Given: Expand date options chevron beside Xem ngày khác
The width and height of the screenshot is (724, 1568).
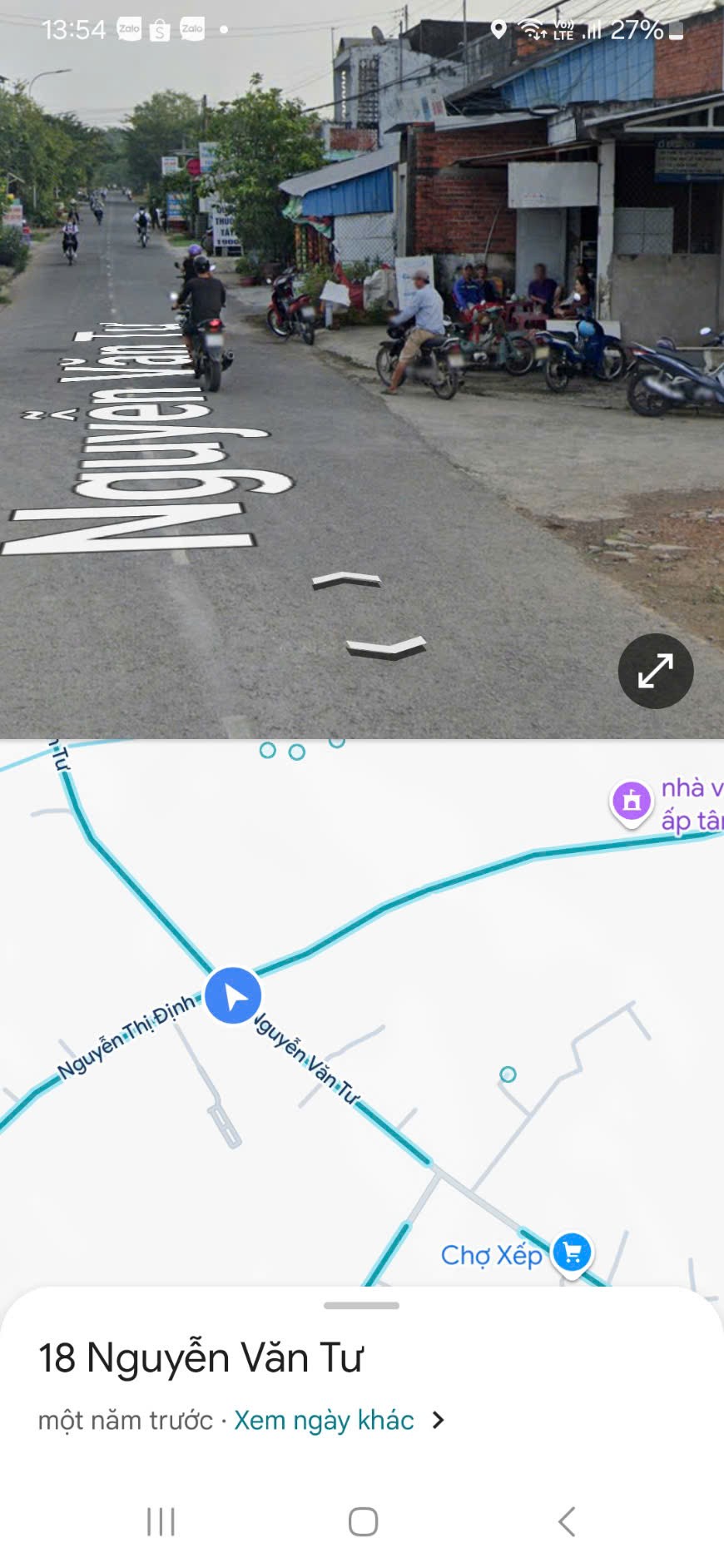Looking at the screenshot, I should click(439, 1420).
